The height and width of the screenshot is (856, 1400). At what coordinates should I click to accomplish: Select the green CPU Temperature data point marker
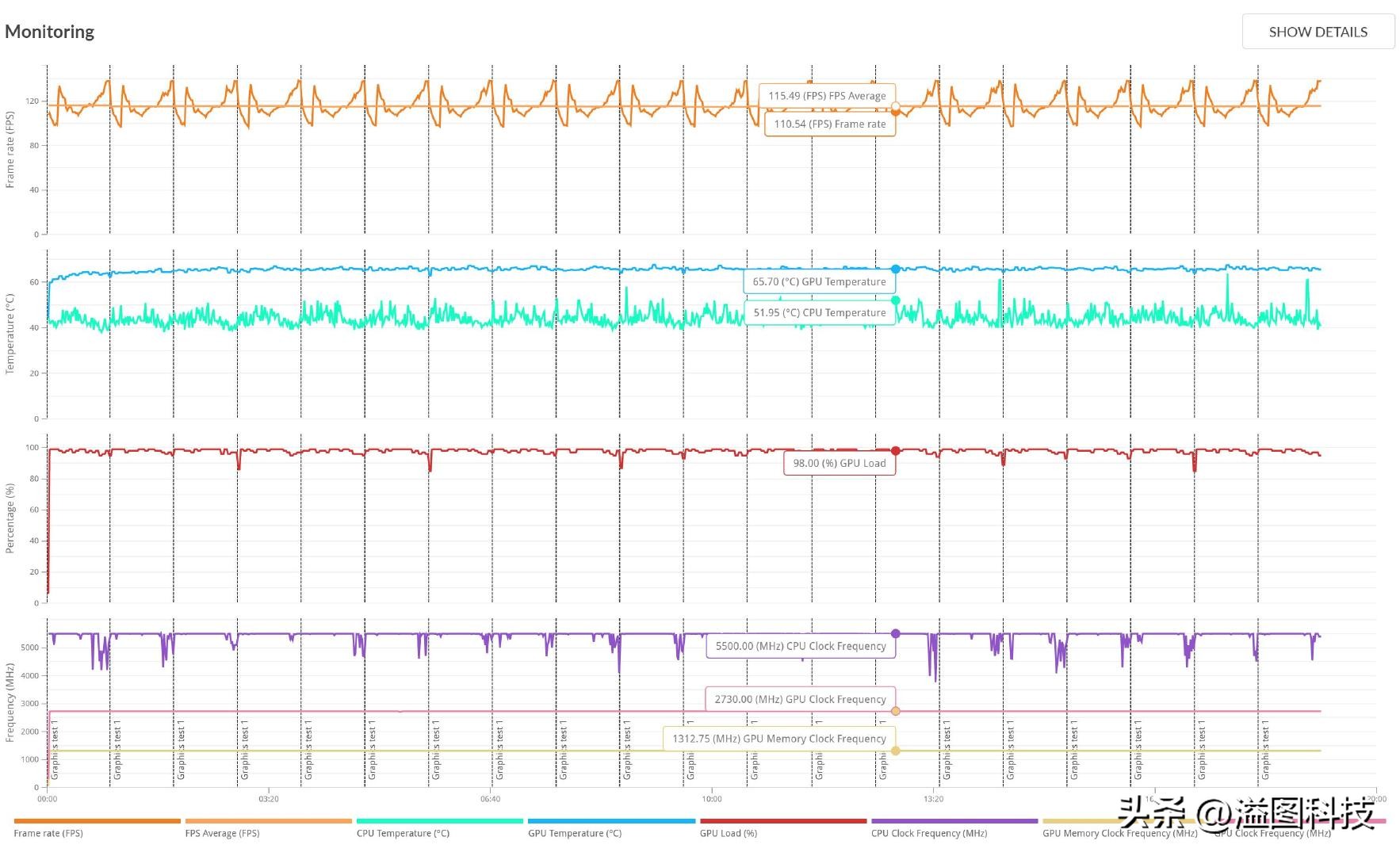pos(895,300)
